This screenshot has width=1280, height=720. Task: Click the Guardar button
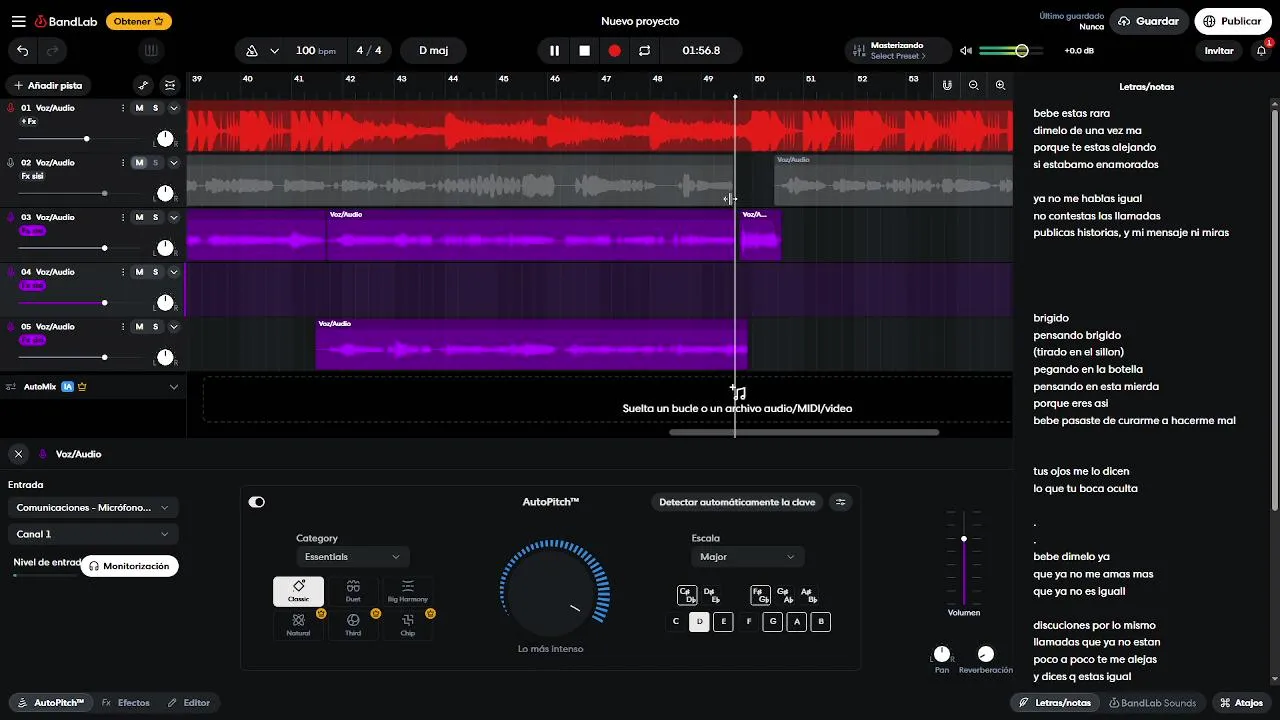pyautogui.click(x=1149, y=21)
